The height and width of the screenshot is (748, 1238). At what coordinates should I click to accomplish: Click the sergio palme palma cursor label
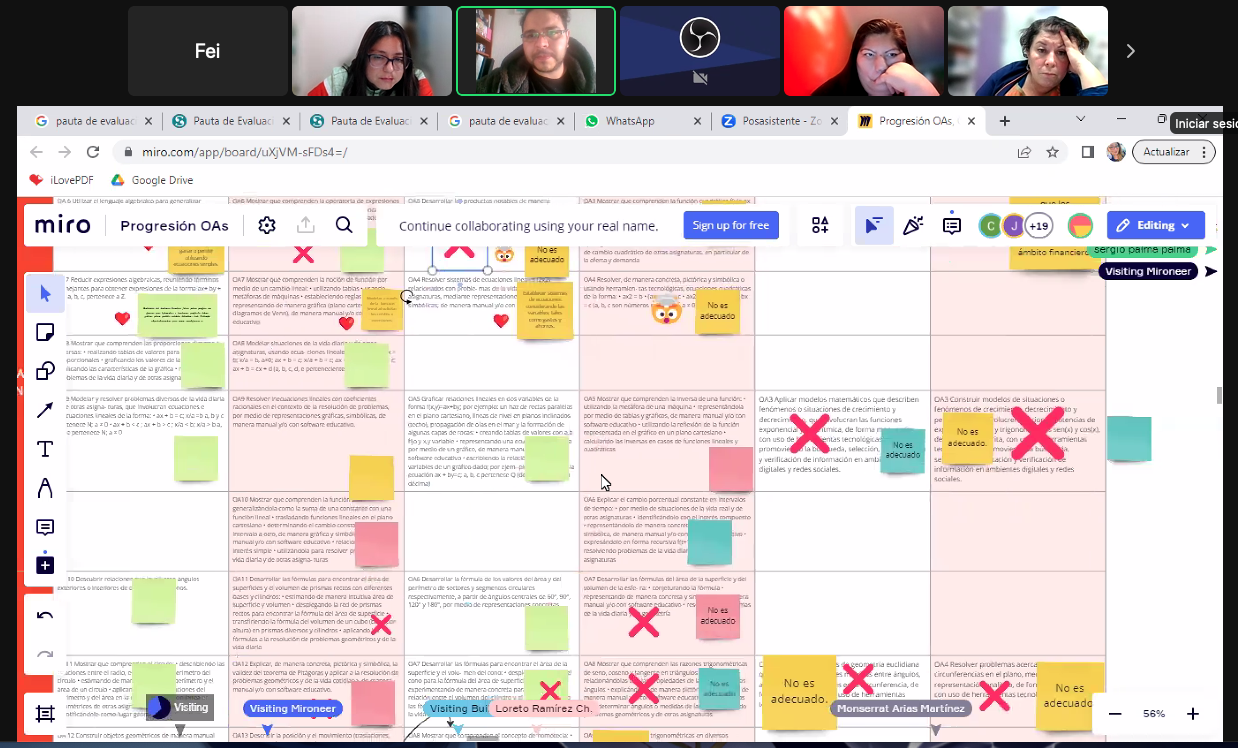tap(1142, 249)
